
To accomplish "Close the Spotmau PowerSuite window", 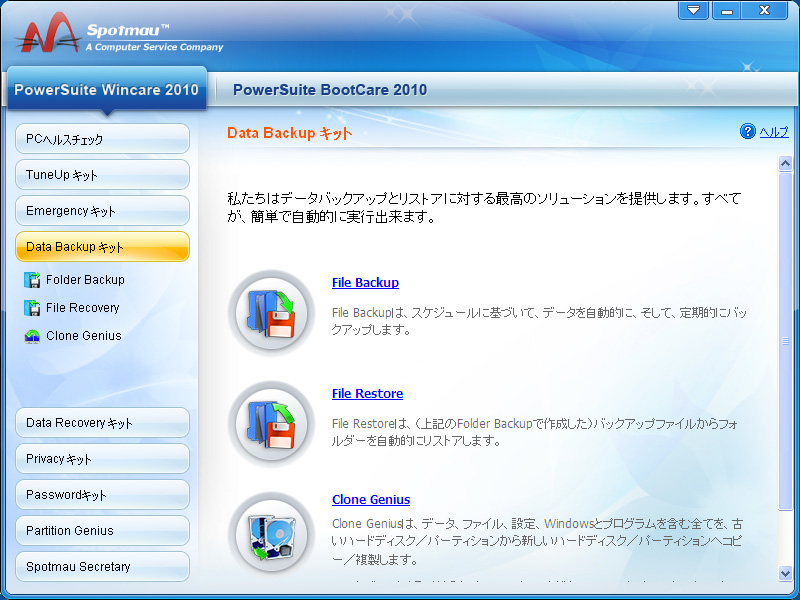I will (x=764, y=10).
